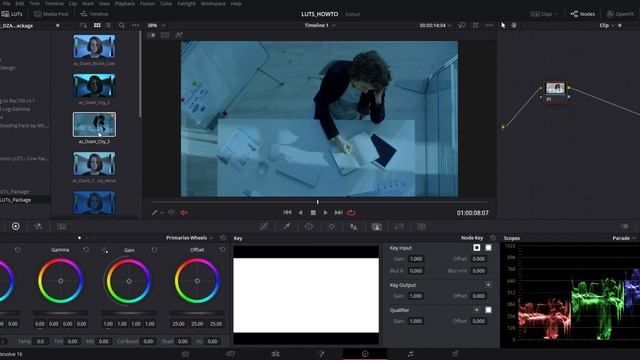Reset the Gain color wheel
This screenshot has height=360, width=640.
(x=154, y=250)
